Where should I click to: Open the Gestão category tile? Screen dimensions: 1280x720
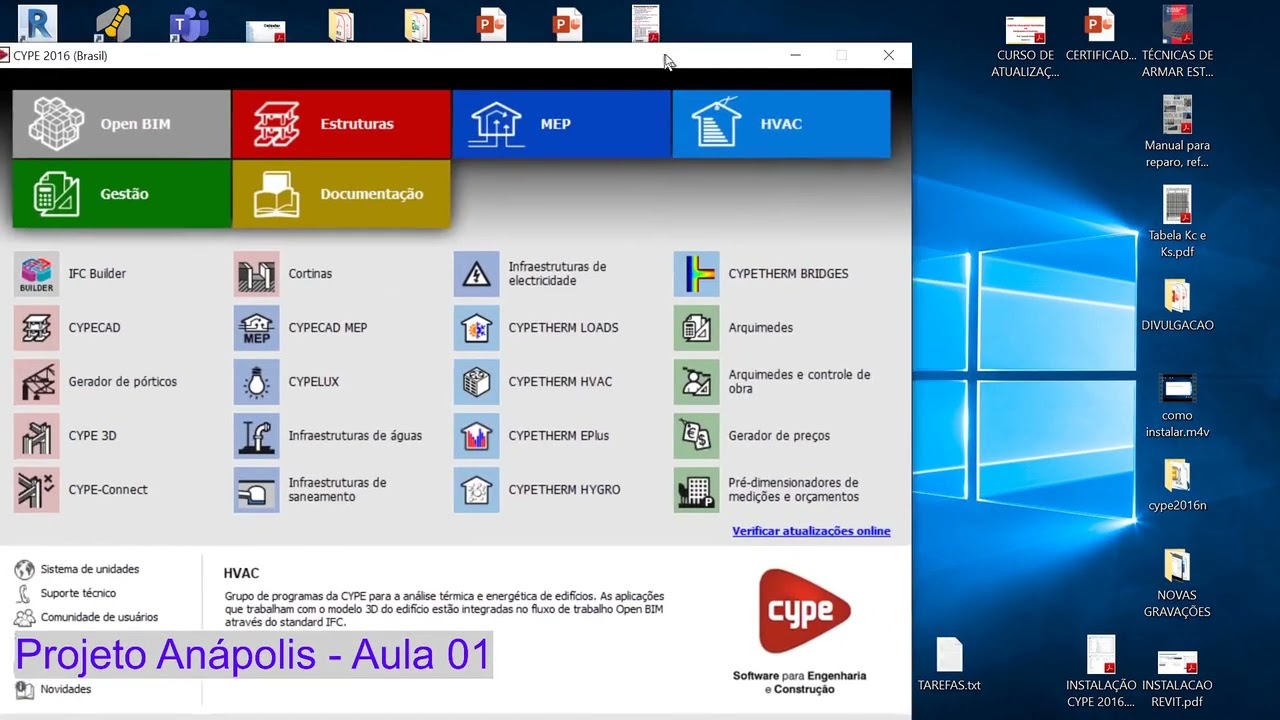121,194
